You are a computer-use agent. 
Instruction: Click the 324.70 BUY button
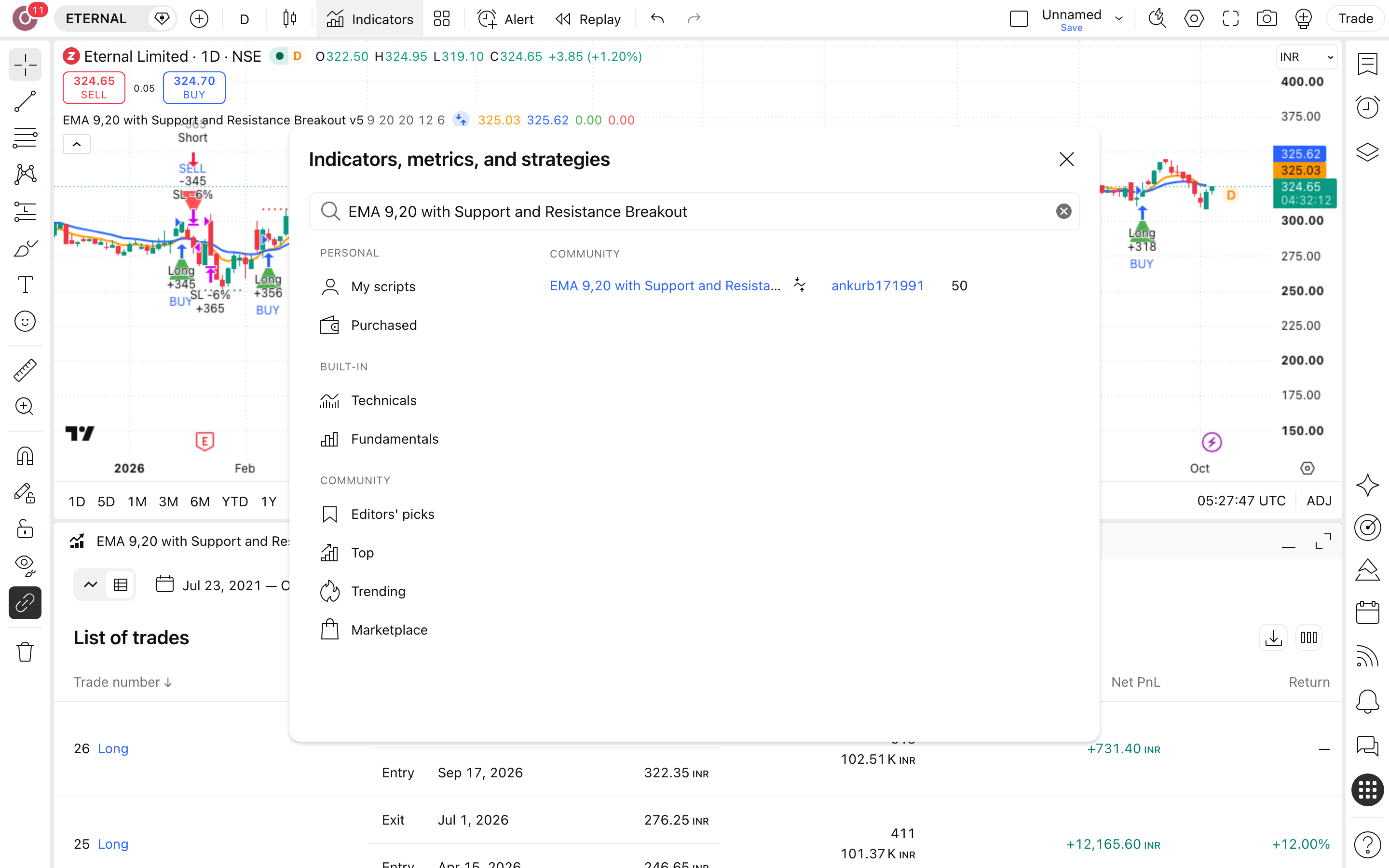tap(194, 87)
